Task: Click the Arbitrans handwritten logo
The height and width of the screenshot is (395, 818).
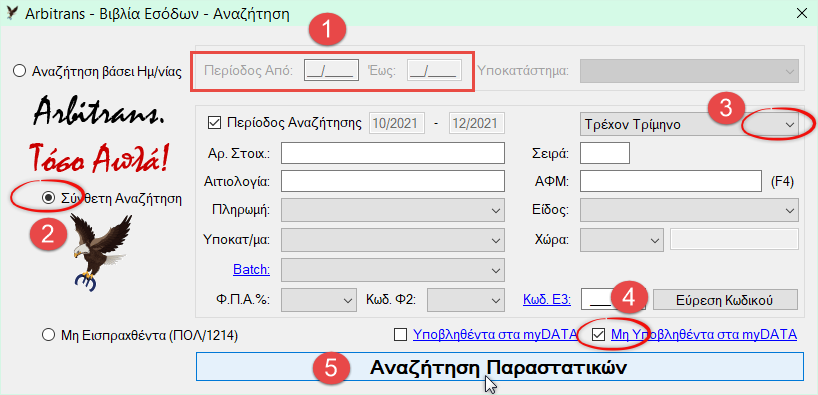Action: (98, 111)
